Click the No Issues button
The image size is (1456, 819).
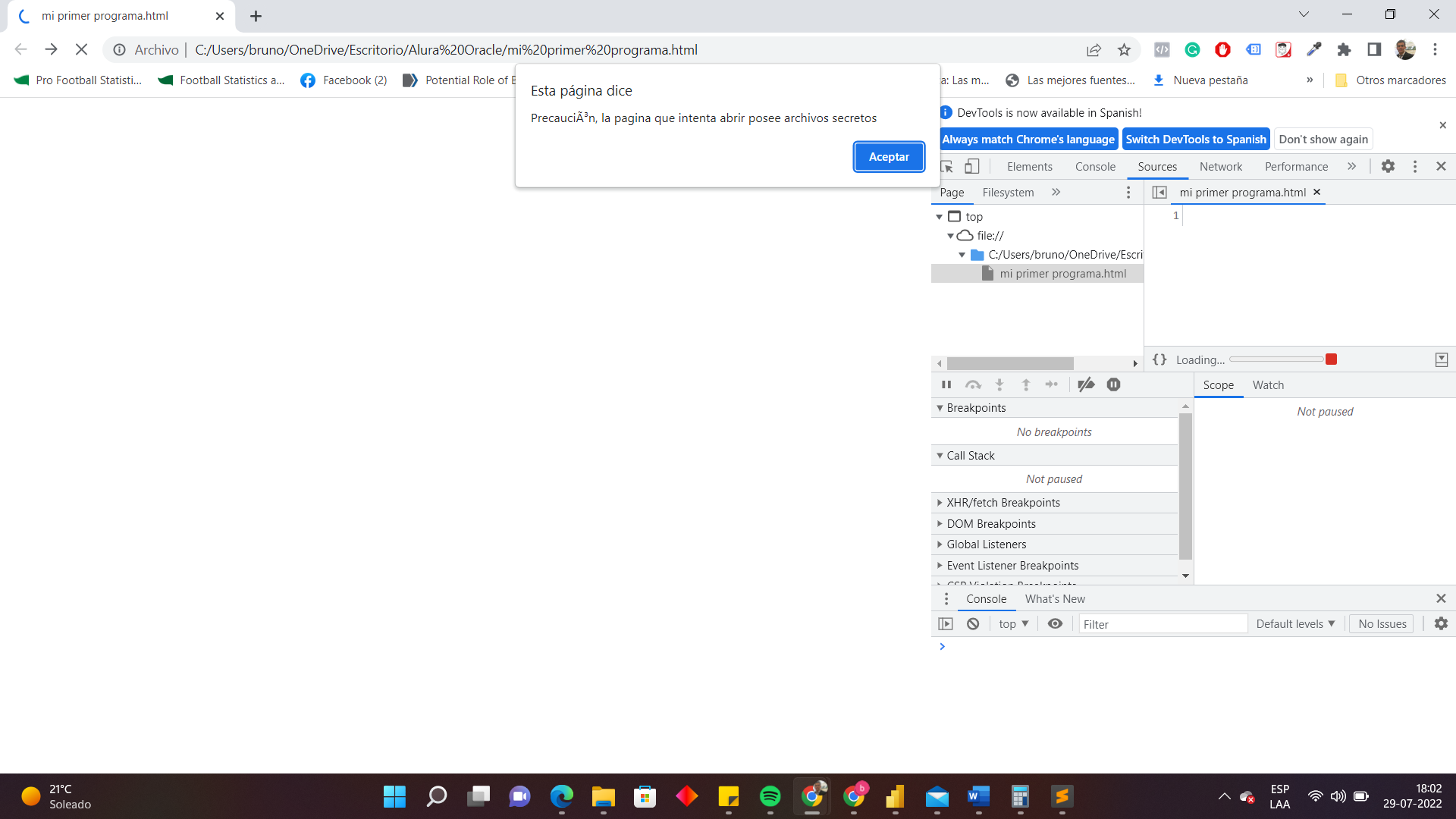(x=1382, y=624)
